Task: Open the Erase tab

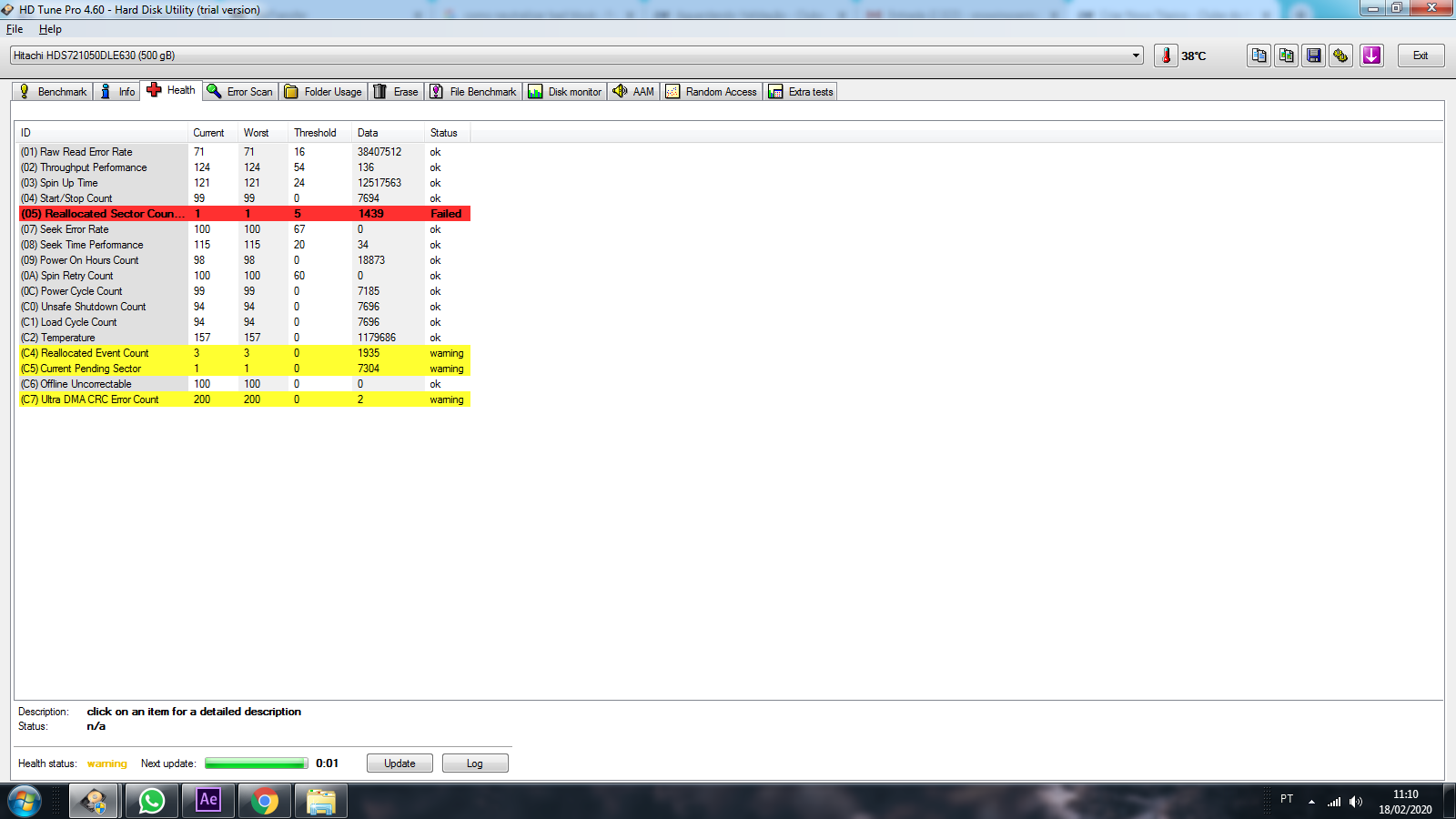Action: [396, 92]
